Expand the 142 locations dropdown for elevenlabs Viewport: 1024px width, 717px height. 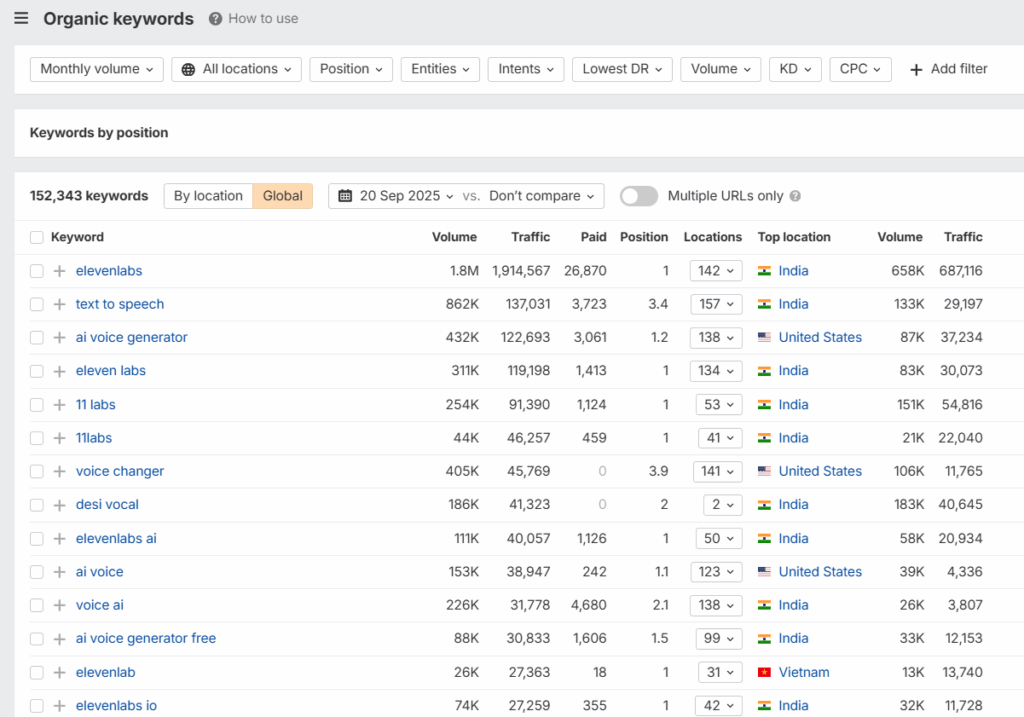click(x=716, y=271)
